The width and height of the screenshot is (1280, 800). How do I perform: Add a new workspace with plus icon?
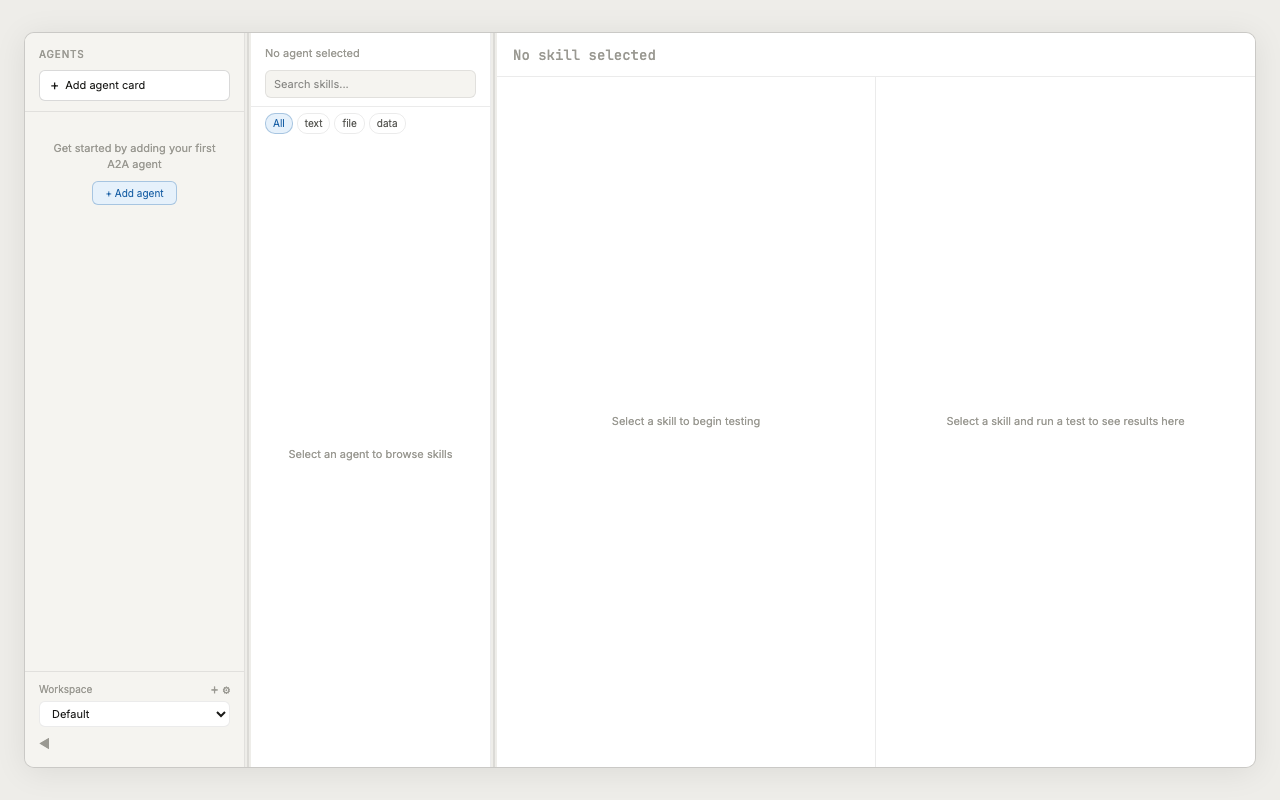tap(214, 690)
